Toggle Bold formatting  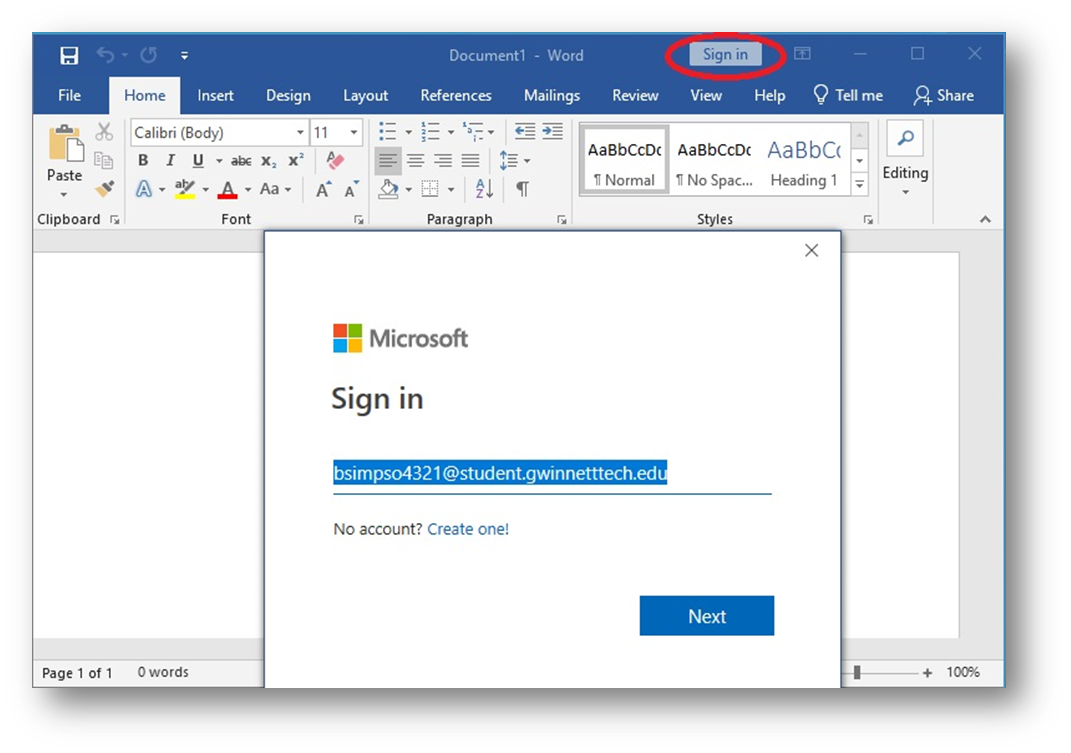[143, 161]
